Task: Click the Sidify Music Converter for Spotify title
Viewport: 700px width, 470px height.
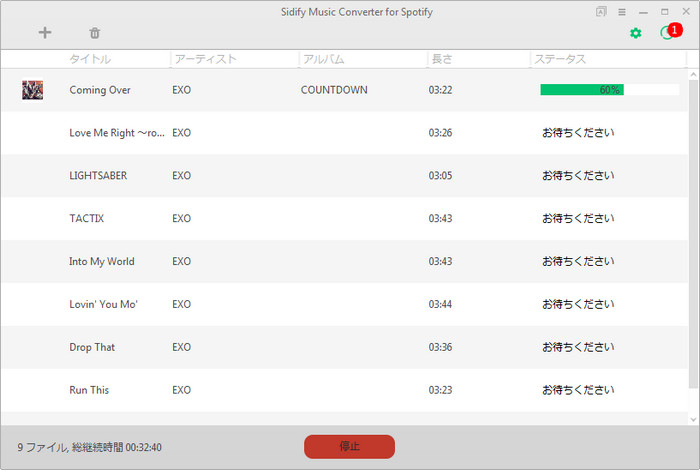Action: click(357, 12)
